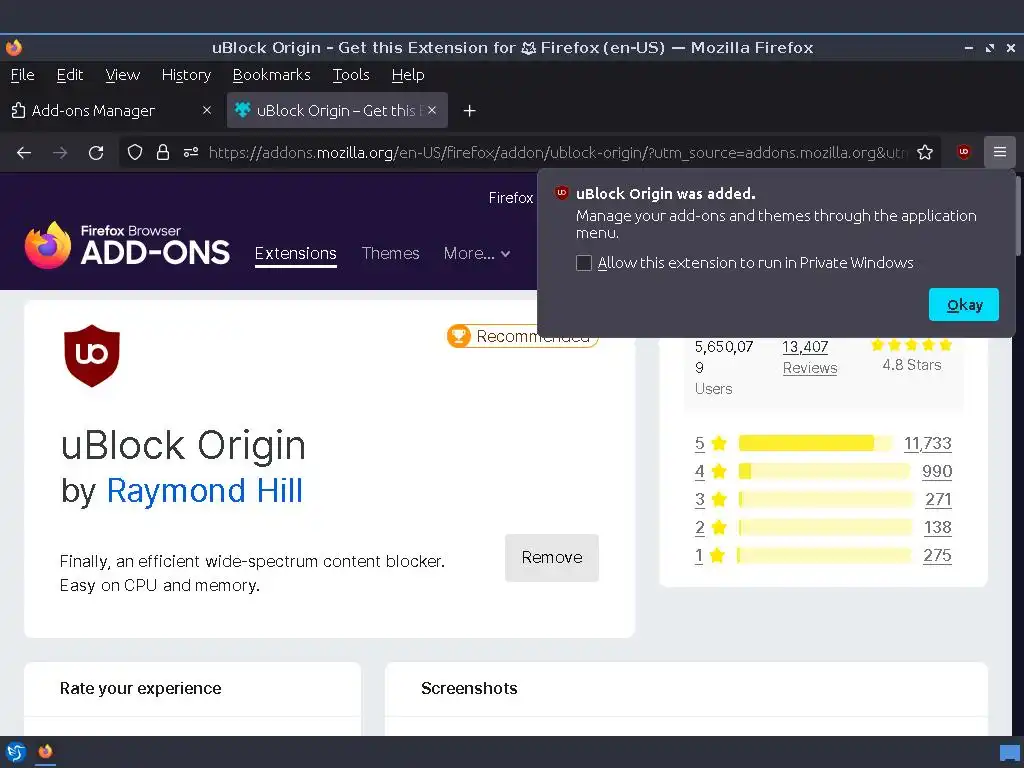Screen dimensions: 1024x768
Task: Click the 4.8 Stars rating text
Action: coord(912,365)
